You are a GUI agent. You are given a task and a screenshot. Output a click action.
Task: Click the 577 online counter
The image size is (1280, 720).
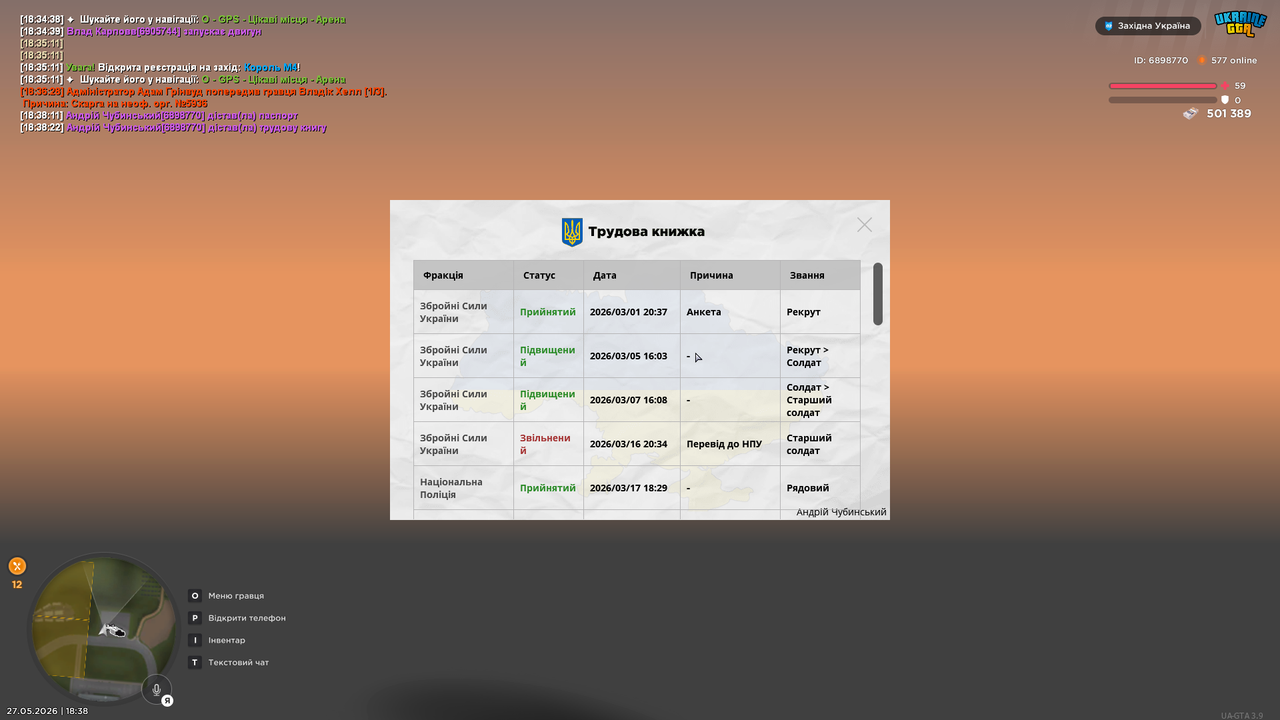(1234, 60)
